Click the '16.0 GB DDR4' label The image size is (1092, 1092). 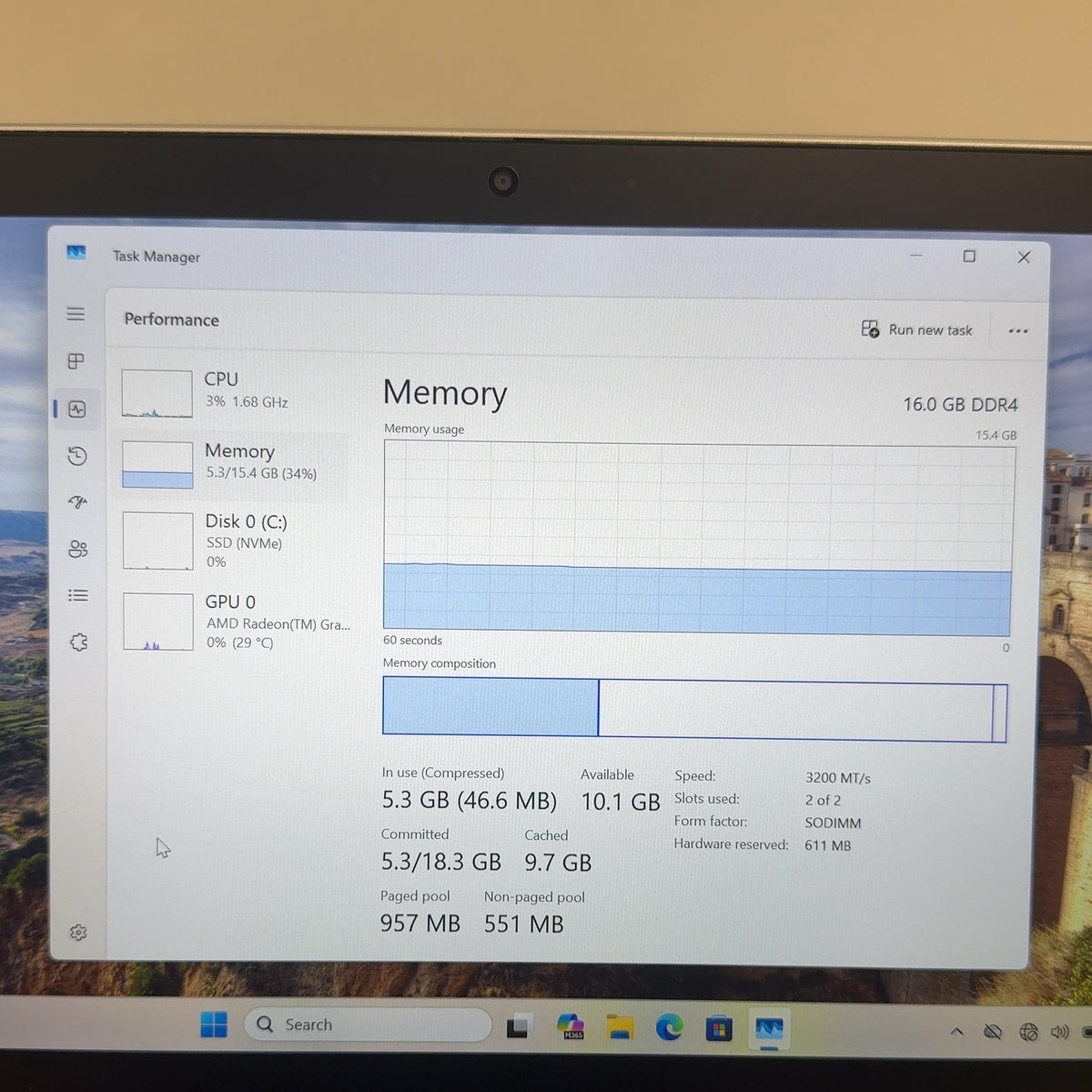960,404
